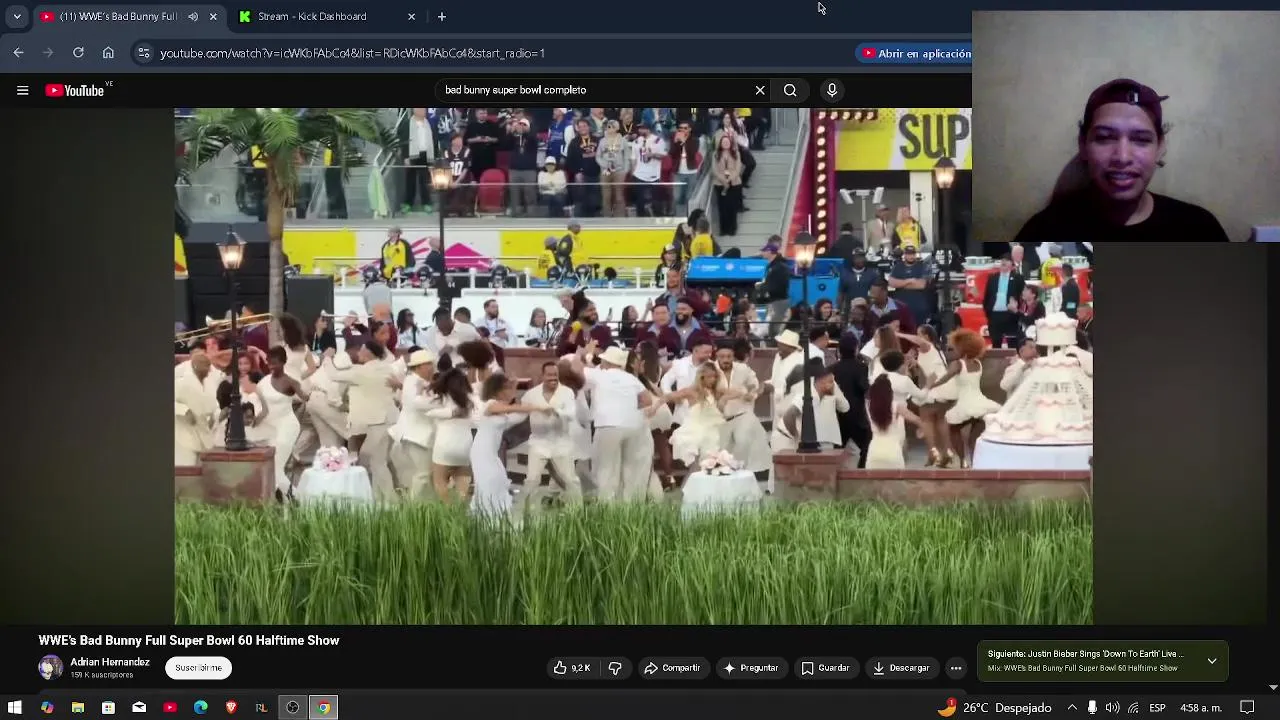Viewport: 1280px width, 720px height.
Task: Launch Microsoft Edge from taskbar
Action: 200,708
